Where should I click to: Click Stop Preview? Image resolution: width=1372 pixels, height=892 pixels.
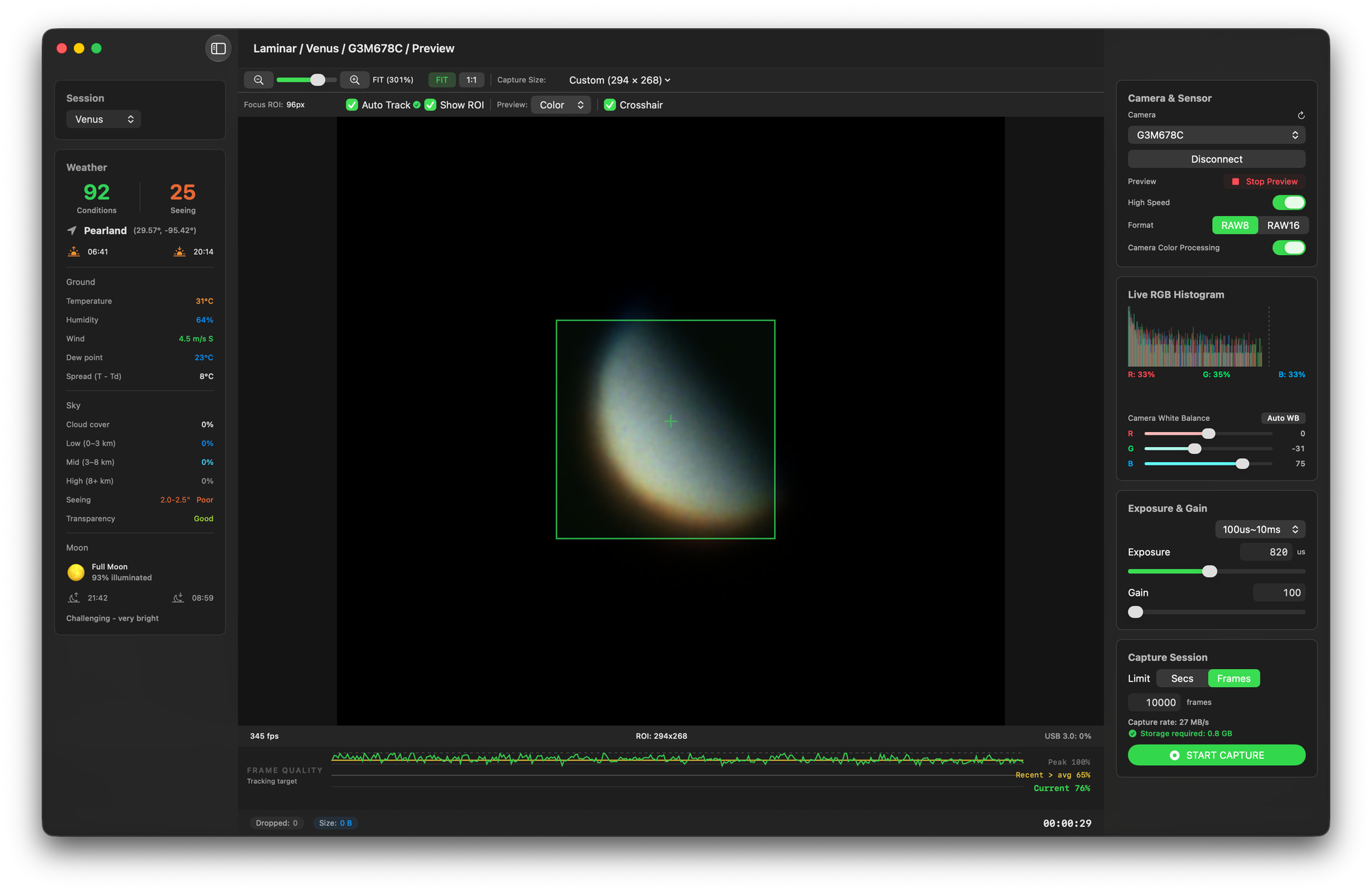(1264, 182)
